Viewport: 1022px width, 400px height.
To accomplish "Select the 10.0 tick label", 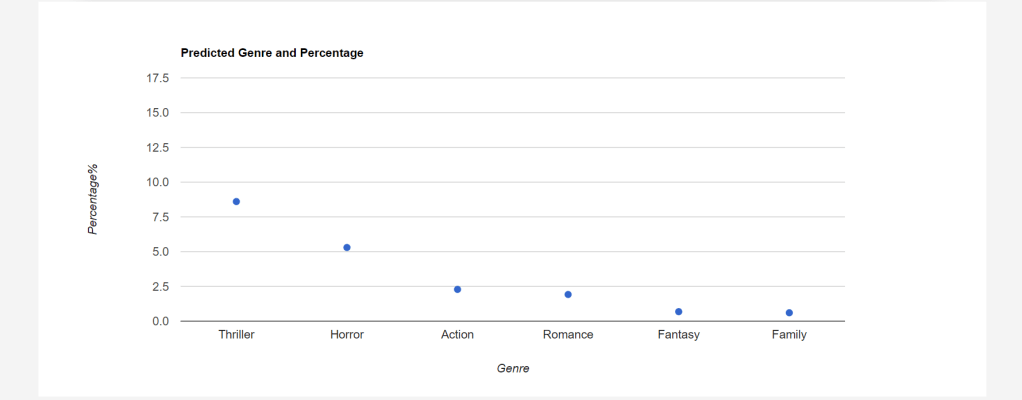I will (x=158, y=182).
